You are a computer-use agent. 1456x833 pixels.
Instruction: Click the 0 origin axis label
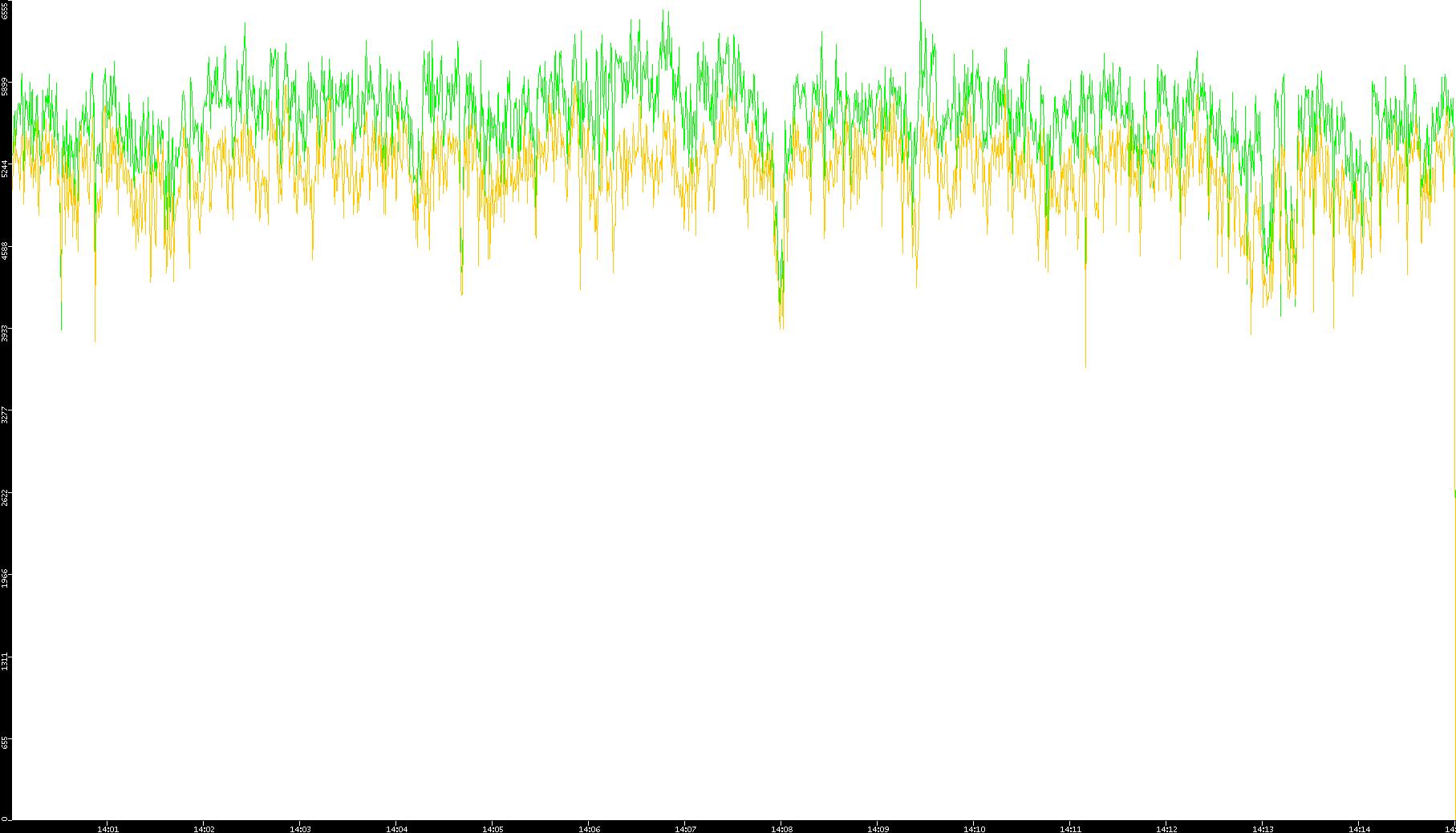click(6, 819)
